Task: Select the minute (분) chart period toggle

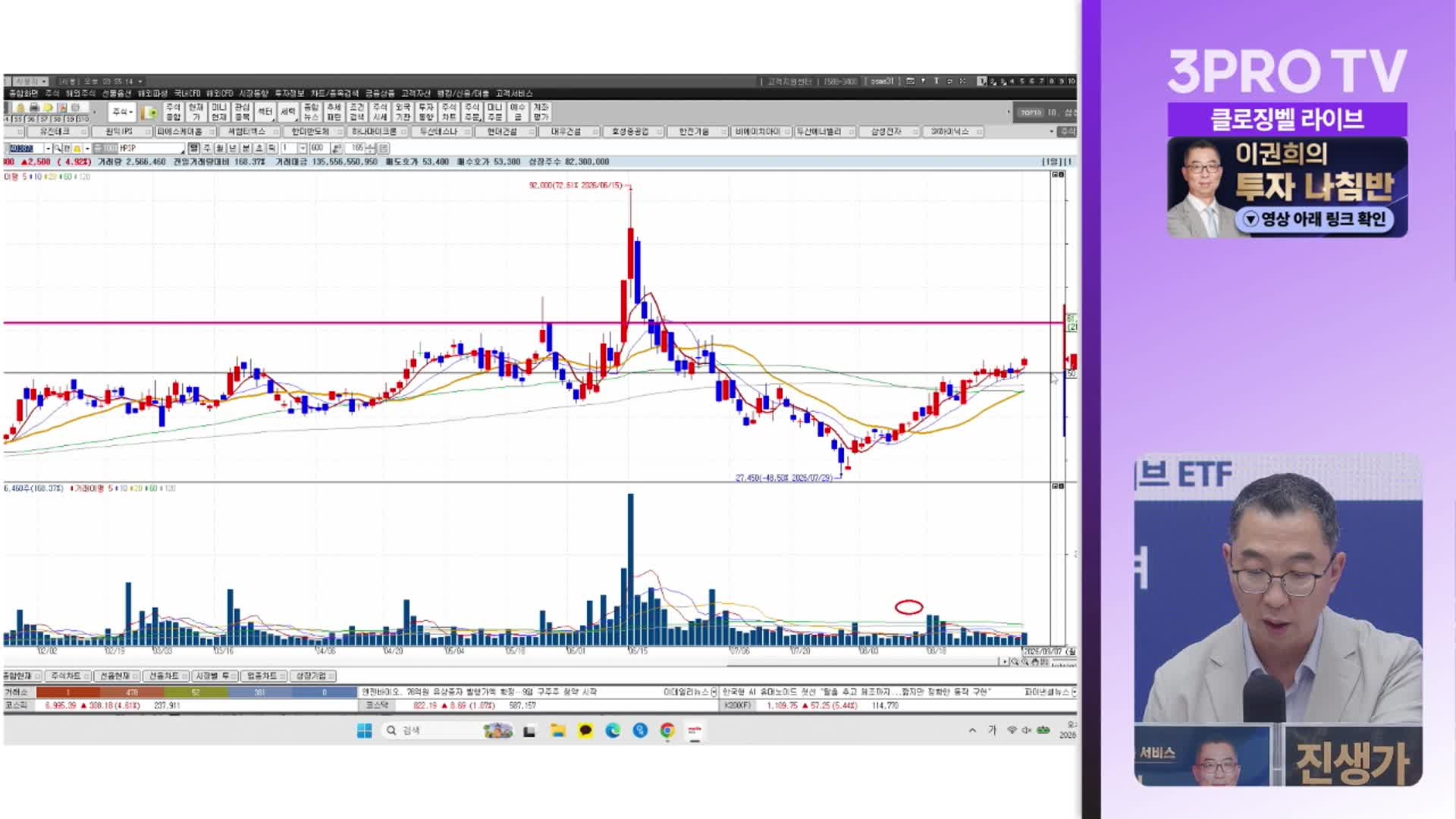Action: coord(246,149)
